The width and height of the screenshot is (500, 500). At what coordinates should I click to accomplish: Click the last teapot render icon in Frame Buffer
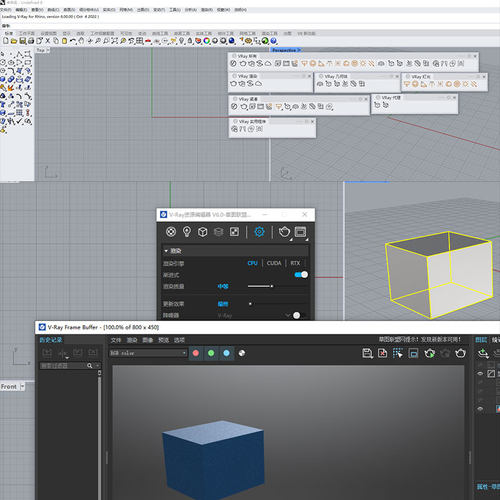point(461,353)
